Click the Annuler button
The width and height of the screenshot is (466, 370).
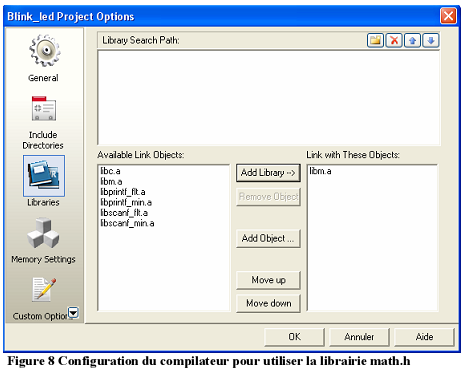click(359, 337)
